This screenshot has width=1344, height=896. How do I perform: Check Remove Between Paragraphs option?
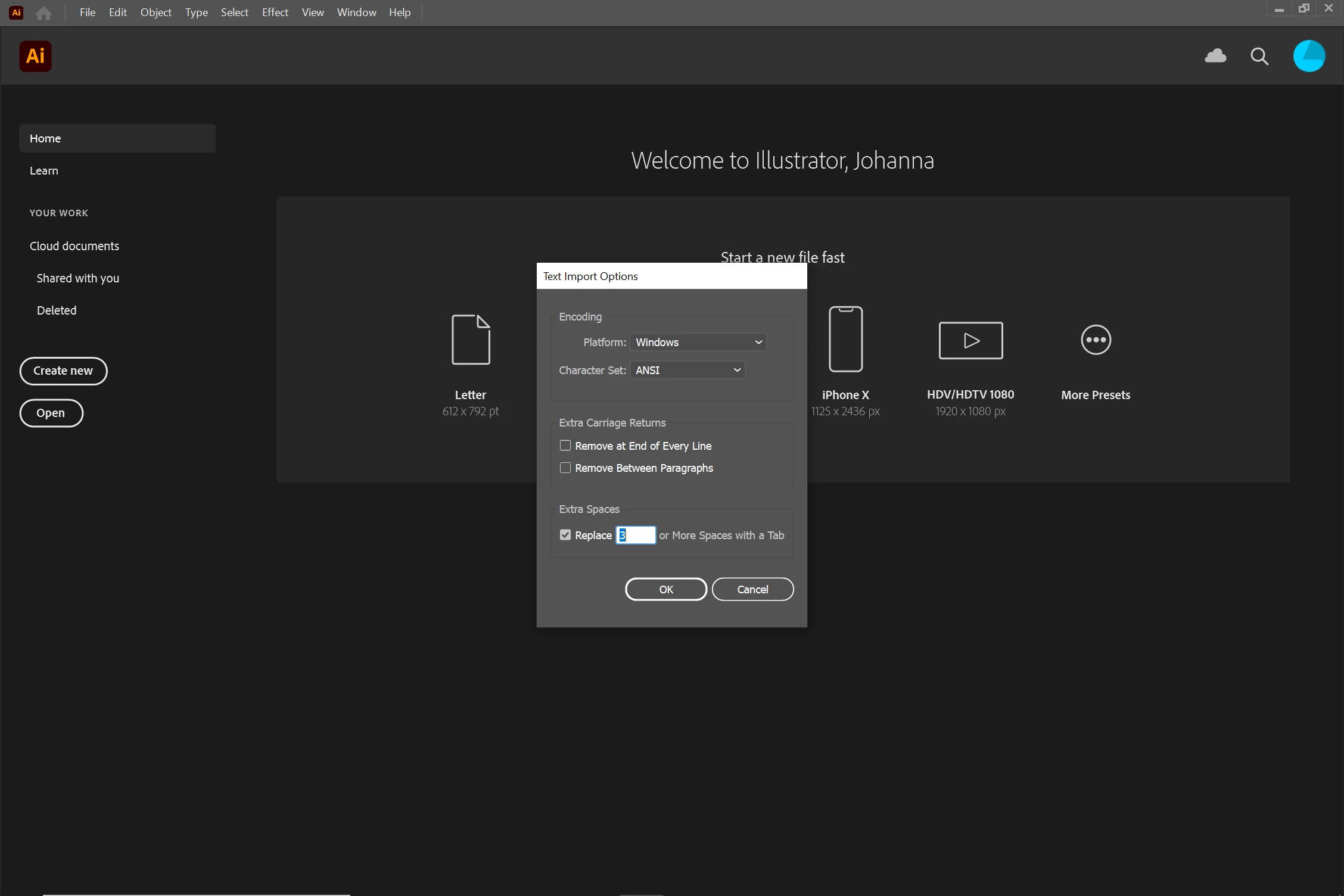click(565, 468)
